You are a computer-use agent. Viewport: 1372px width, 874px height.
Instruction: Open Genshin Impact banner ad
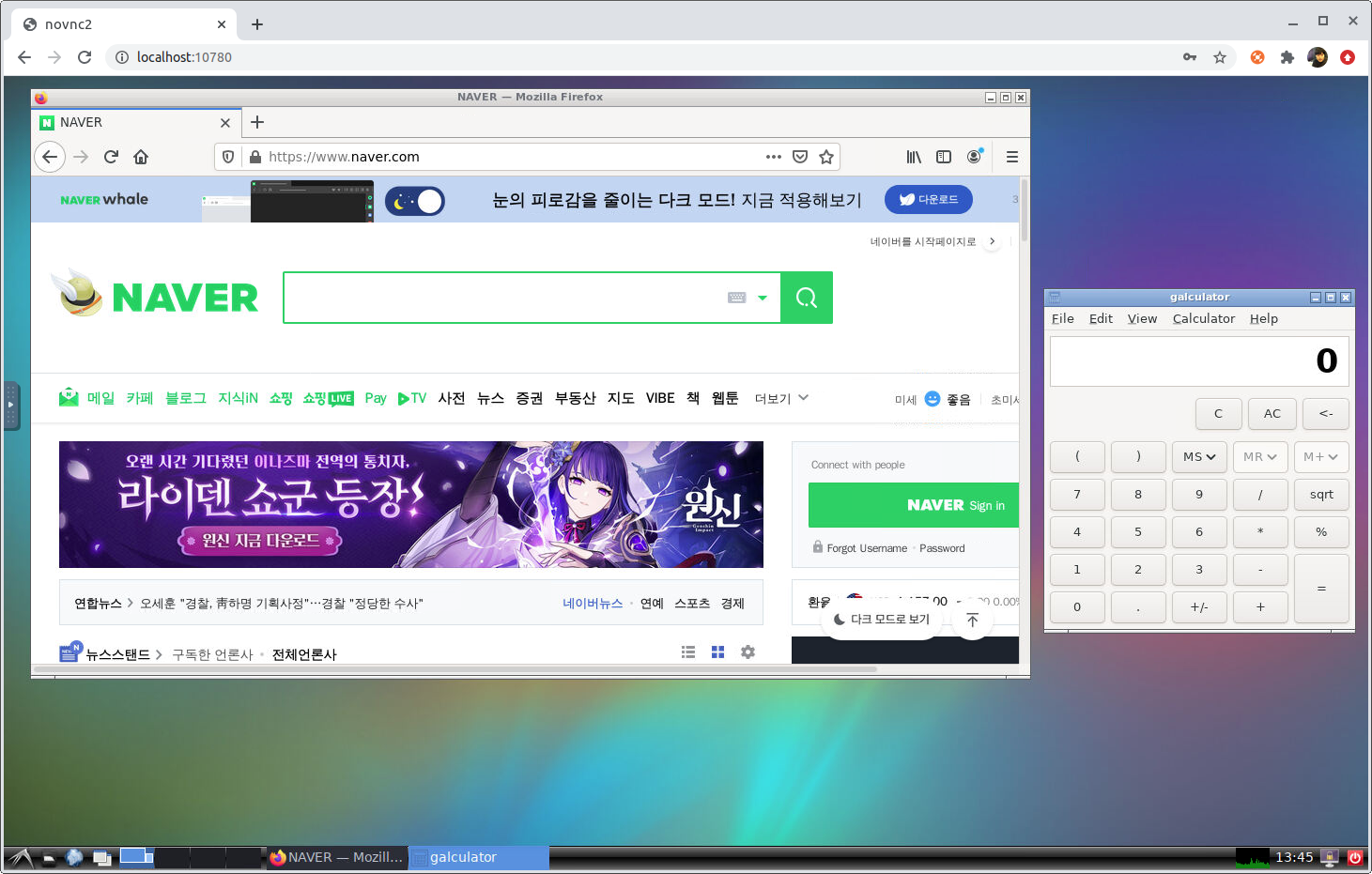point(411,505)
